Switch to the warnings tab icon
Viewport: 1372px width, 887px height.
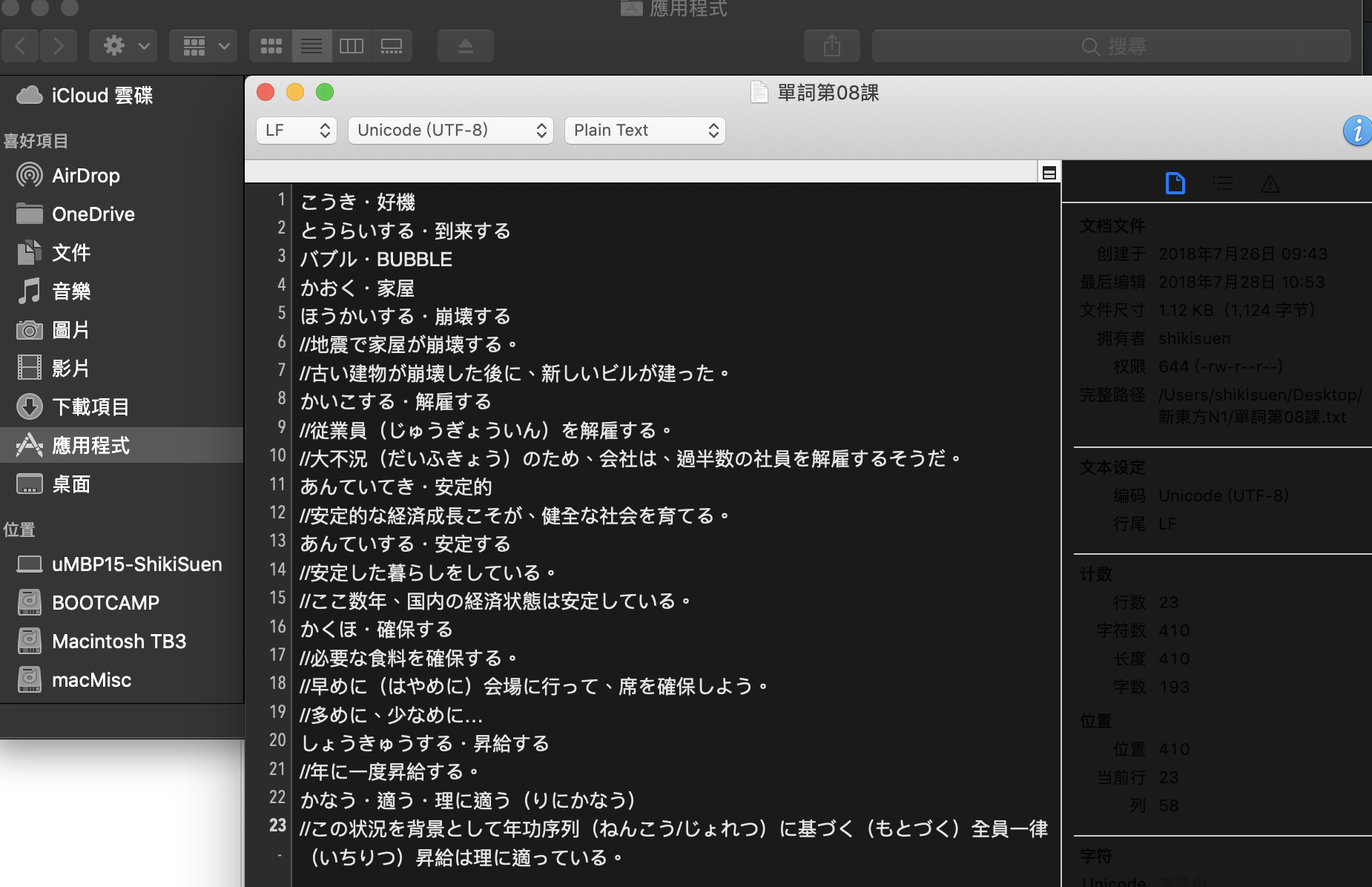click(1270, 183)
